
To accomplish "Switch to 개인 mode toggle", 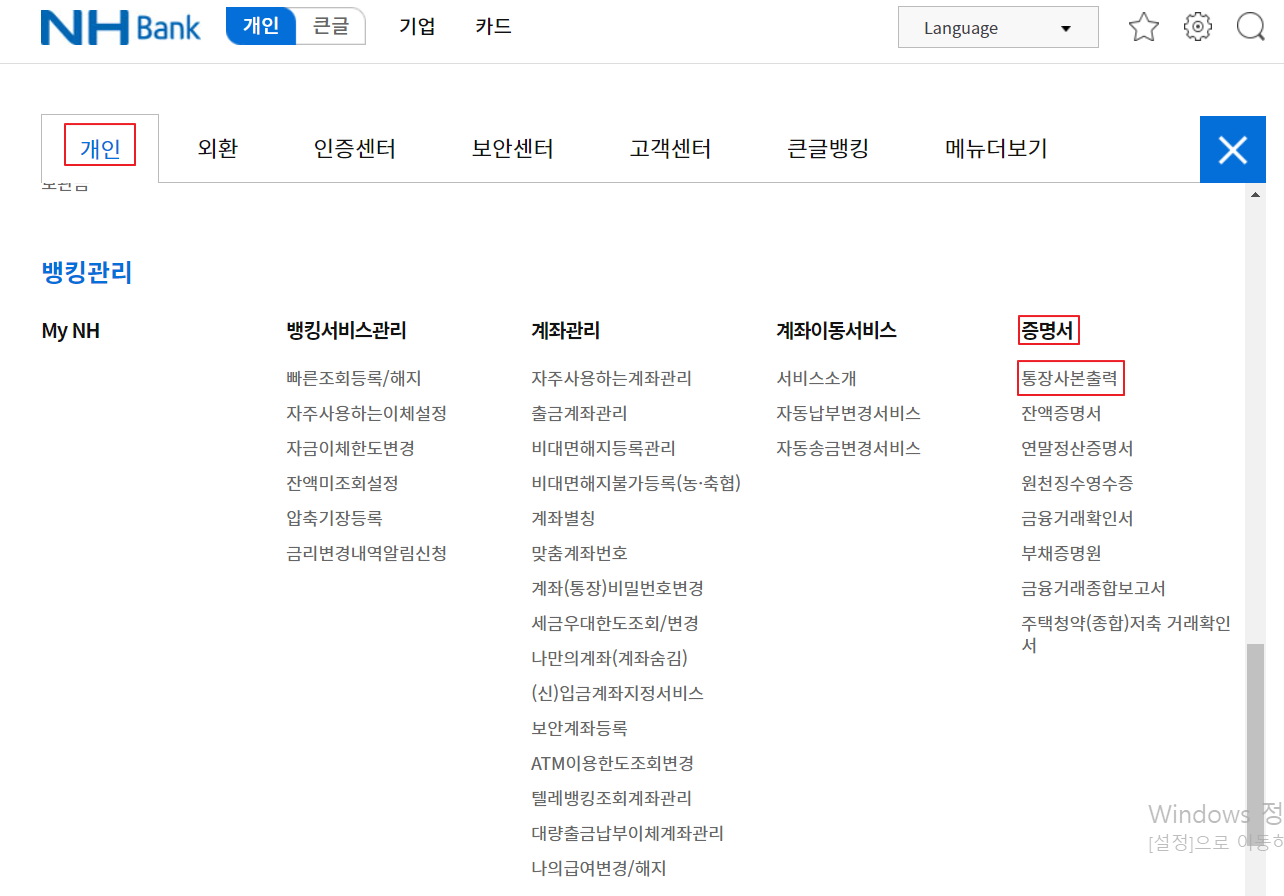I will click(x=261, y=26).
